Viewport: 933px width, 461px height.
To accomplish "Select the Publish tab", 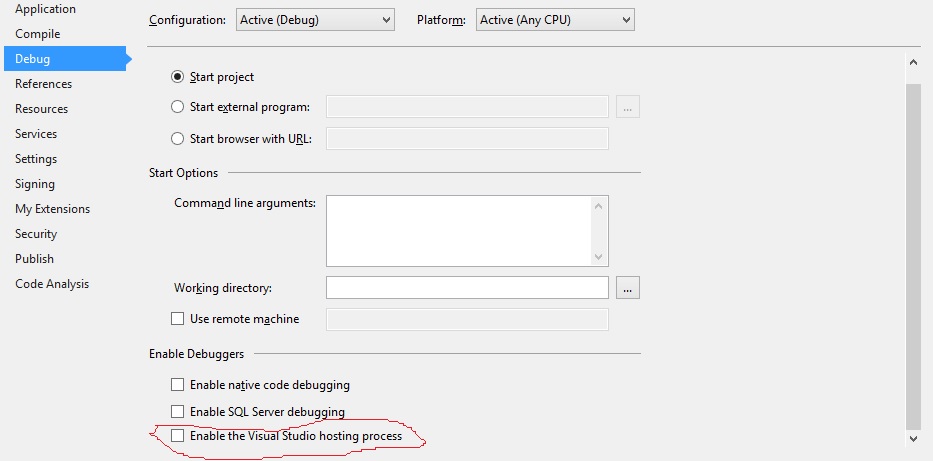I will point(35,259).
